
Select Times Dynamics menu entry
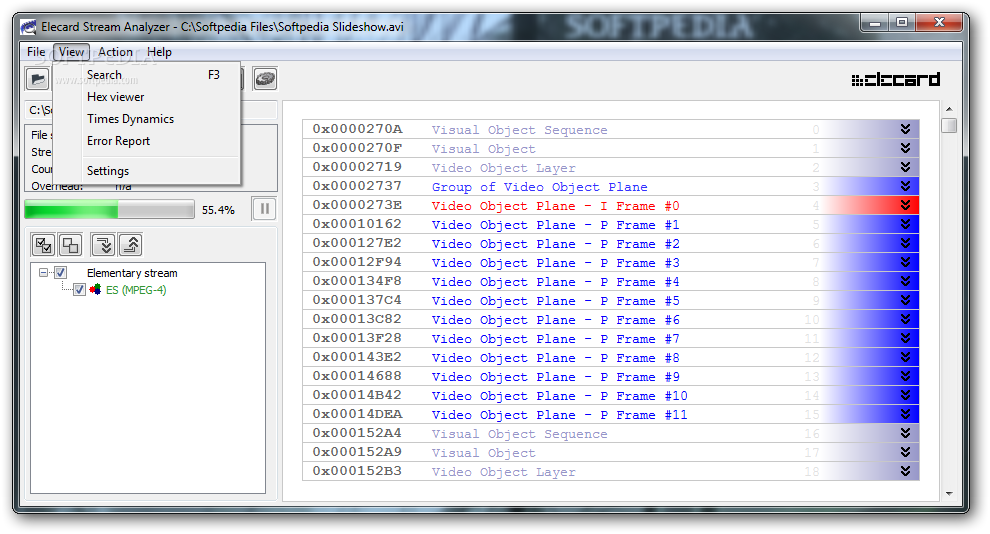(146, 119)
